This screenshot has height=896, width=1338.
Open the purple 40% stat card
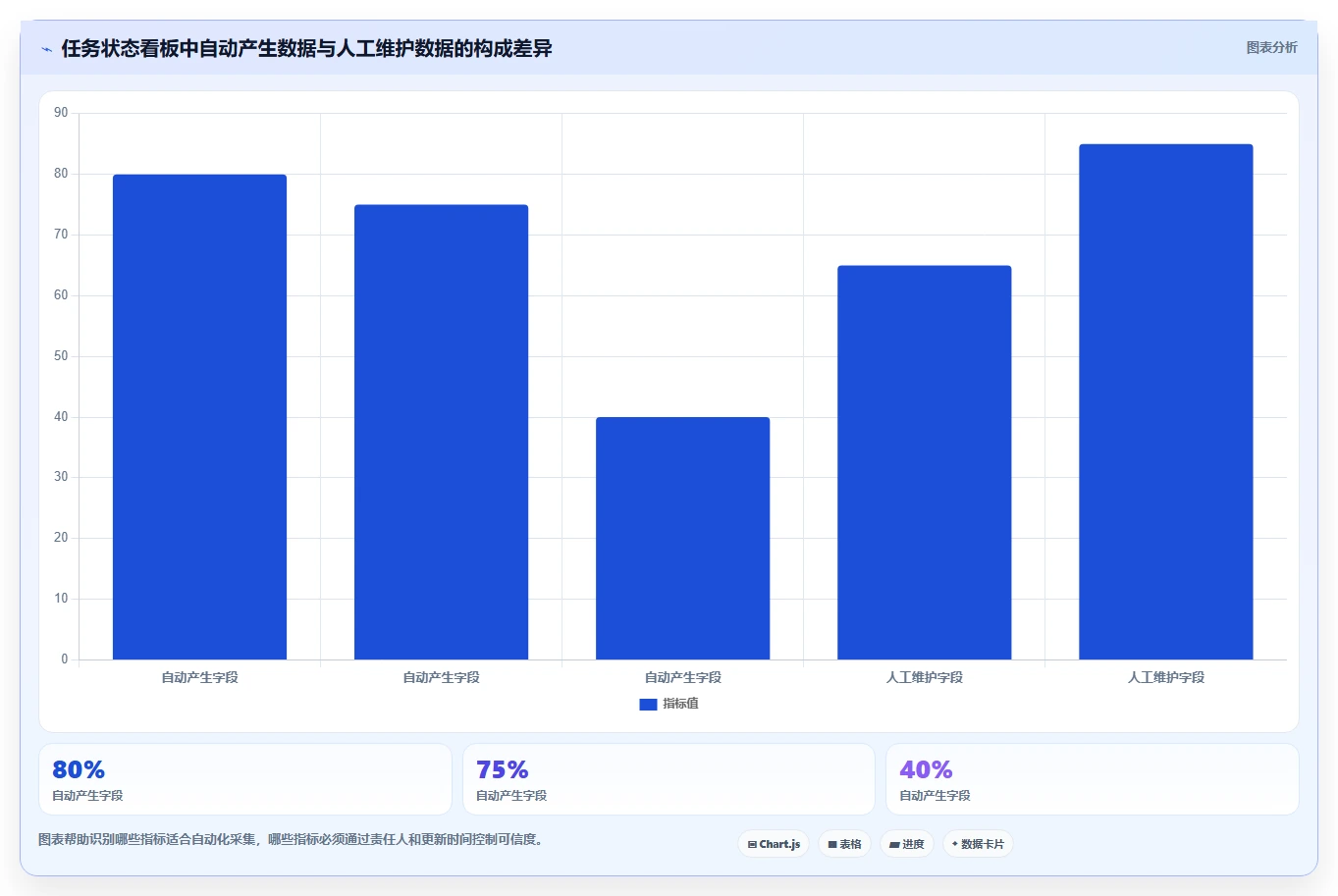(1093, 779)
